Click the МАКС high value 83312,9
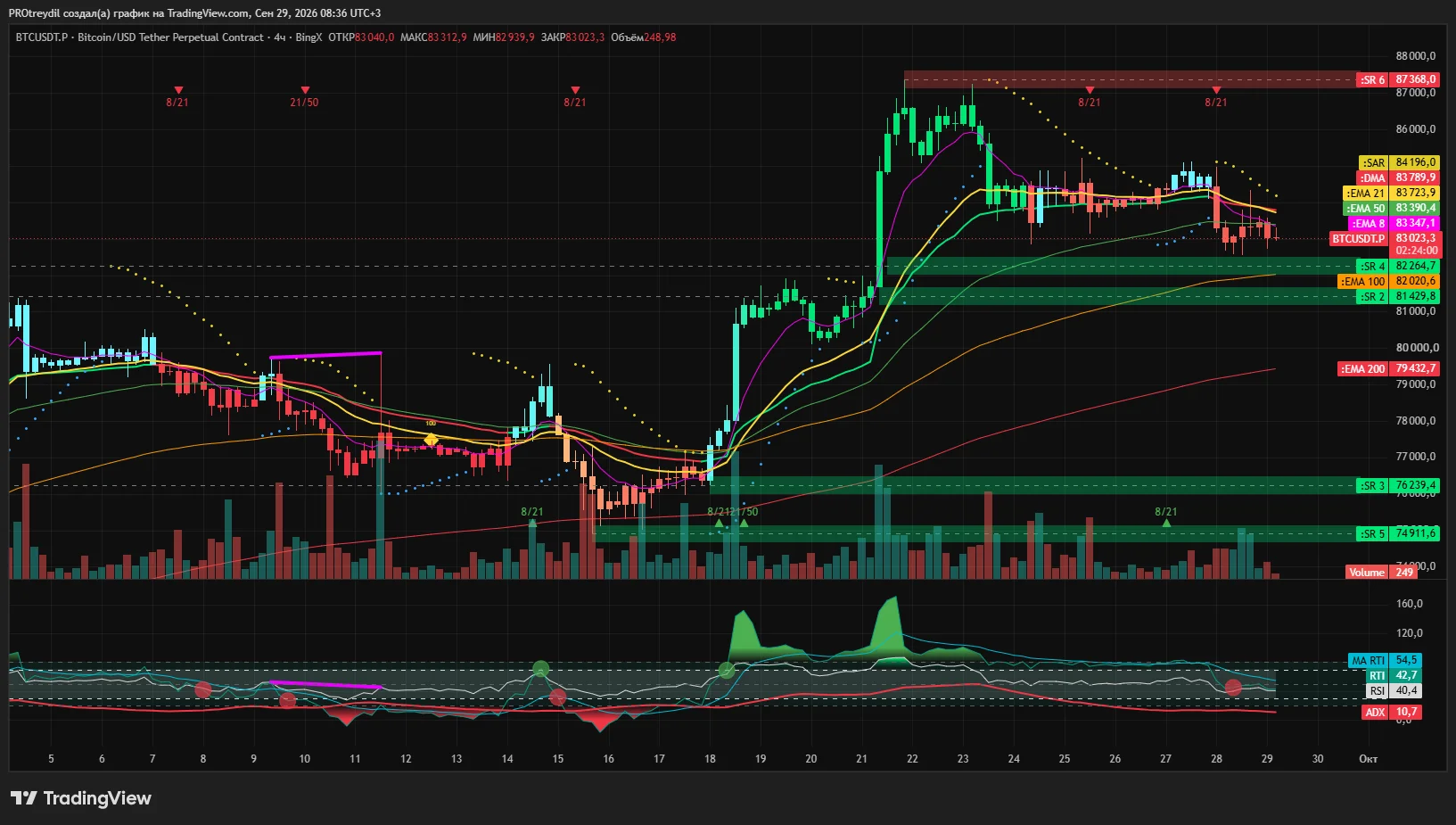Image resolution: width=1456 pixels, height=825 pixels. click(x=448, y=37)
